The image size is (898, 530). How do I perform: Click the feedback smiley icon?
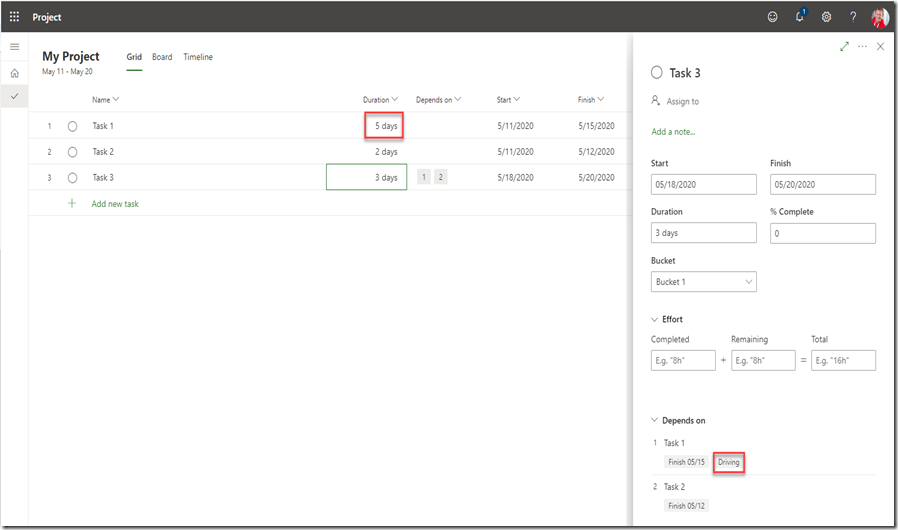click(772, 17)
